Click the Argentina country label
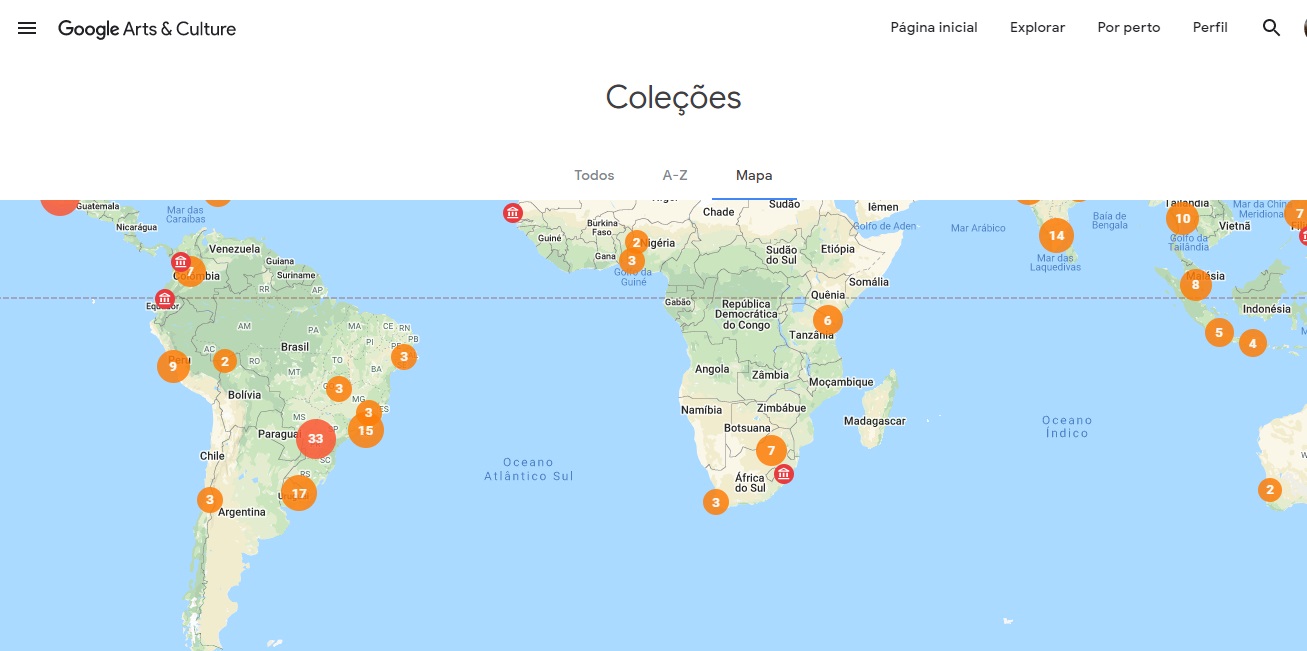The image size is (1307, 651). coord(242,512)
